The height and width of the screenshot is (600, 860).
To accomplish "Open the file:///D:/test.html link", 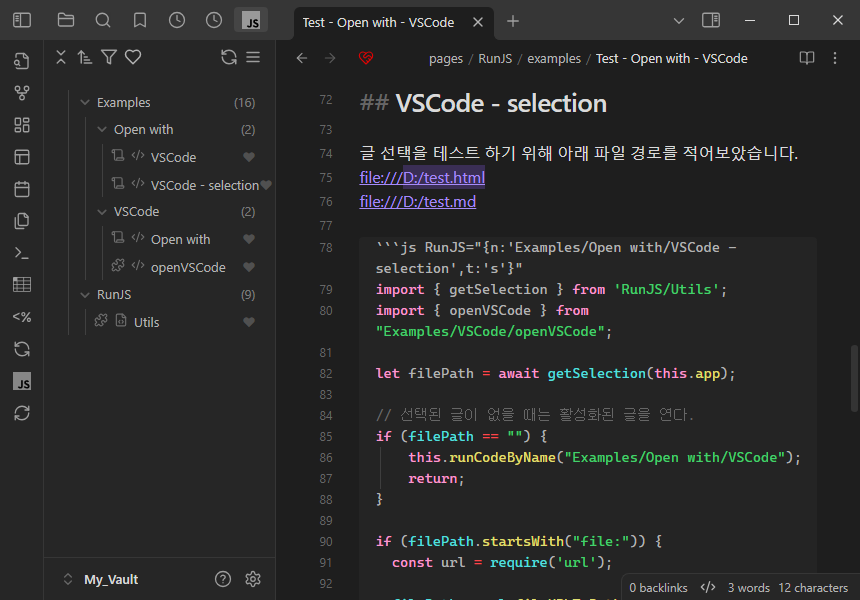I will tap(422, 178).
